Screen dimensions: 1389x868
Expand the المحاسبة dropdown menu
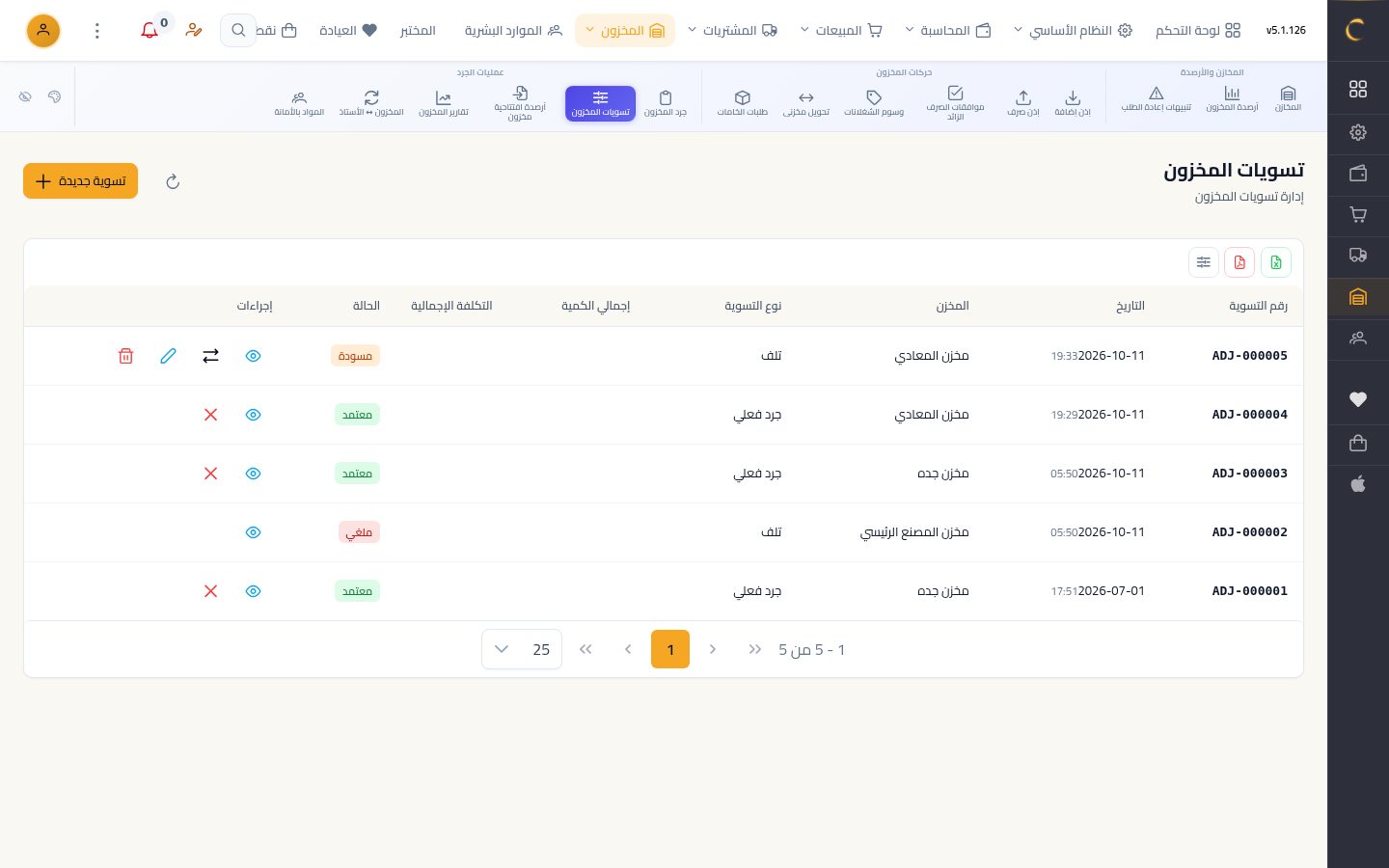click(x=948, y=31)
